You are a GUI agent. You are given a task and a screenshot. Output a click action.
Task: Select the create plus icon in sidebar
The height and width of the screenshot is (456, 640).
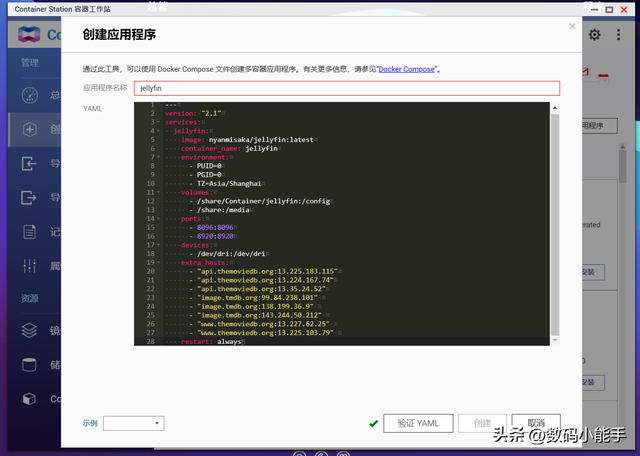(29, 129)
